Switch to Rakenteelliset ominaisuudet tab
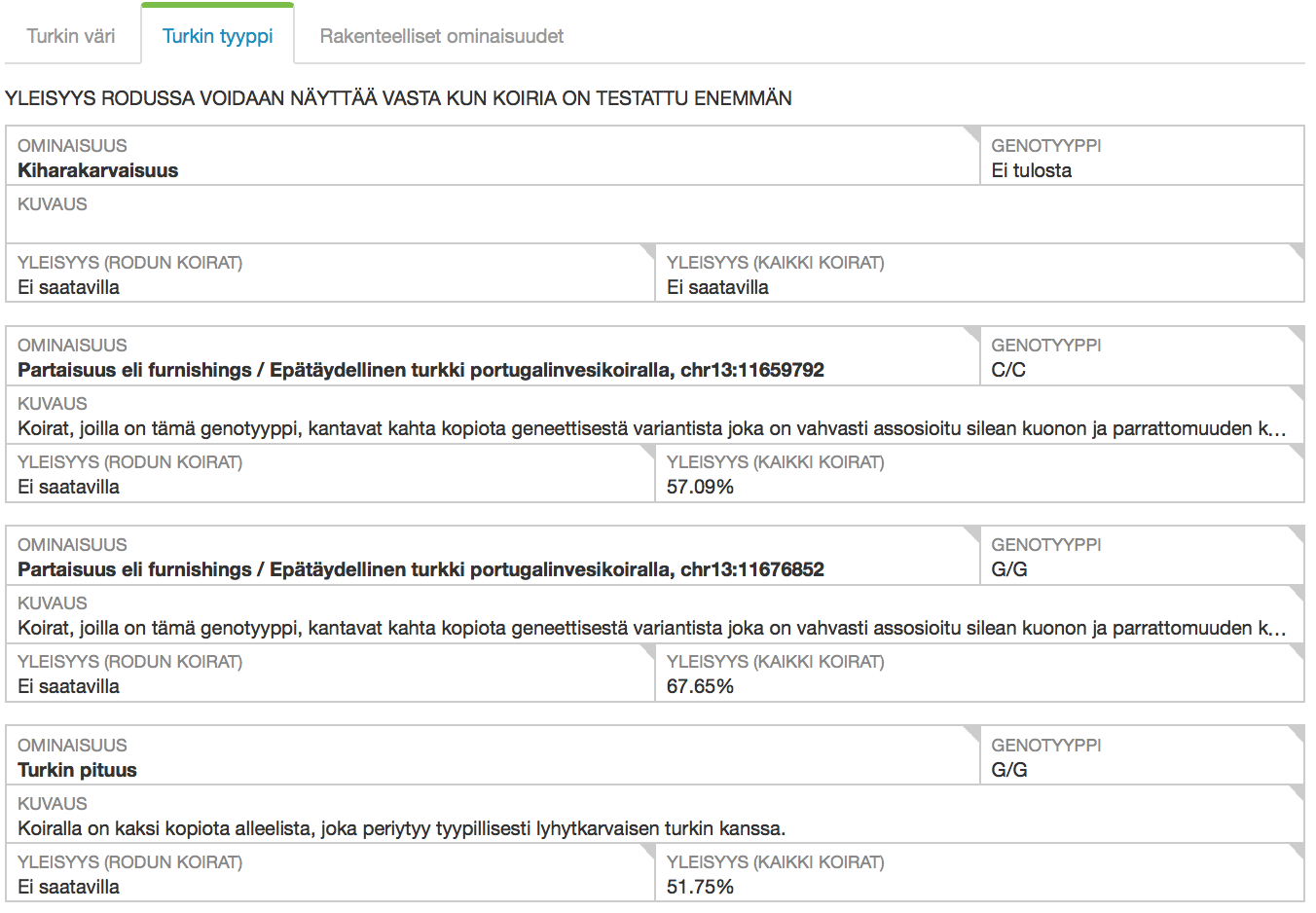The image size is (1316, 913). [x=441, y=36]
